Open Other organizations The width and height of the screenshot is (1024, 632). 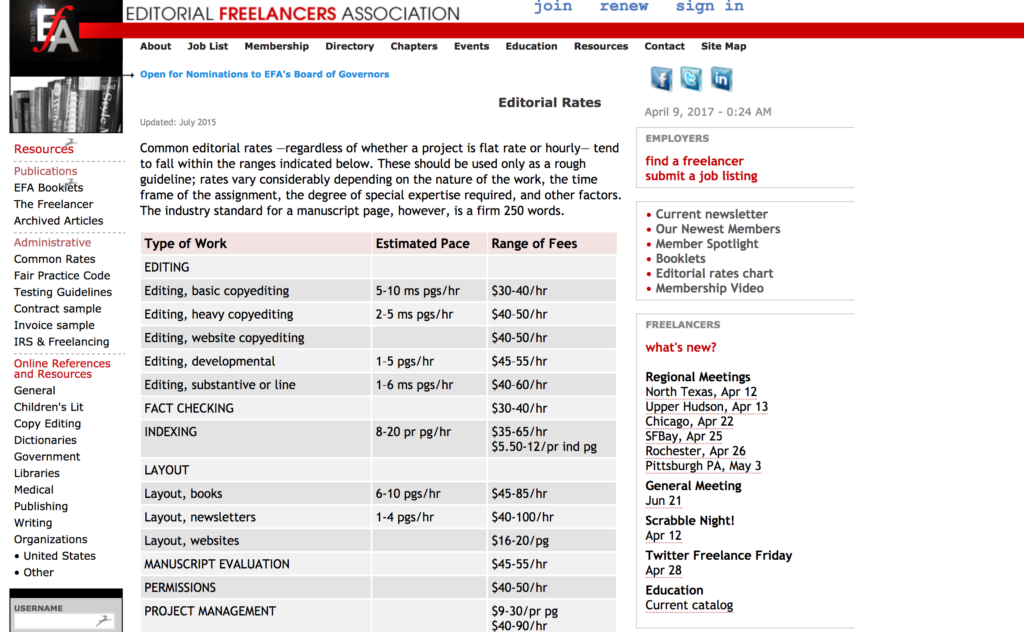pyautogui.click(x=39, y=573)
